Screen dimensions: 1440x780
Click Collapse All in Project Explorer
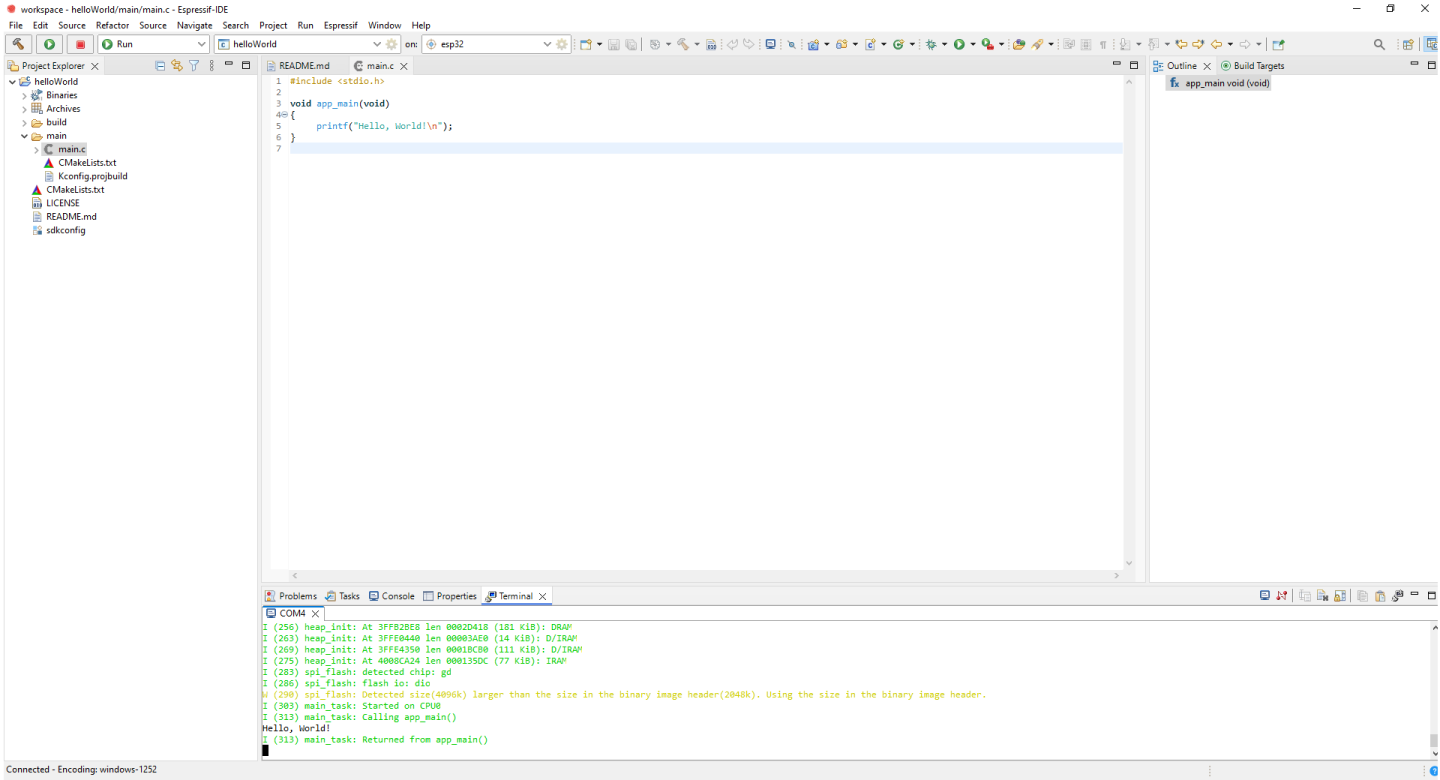tap(160, 66)
